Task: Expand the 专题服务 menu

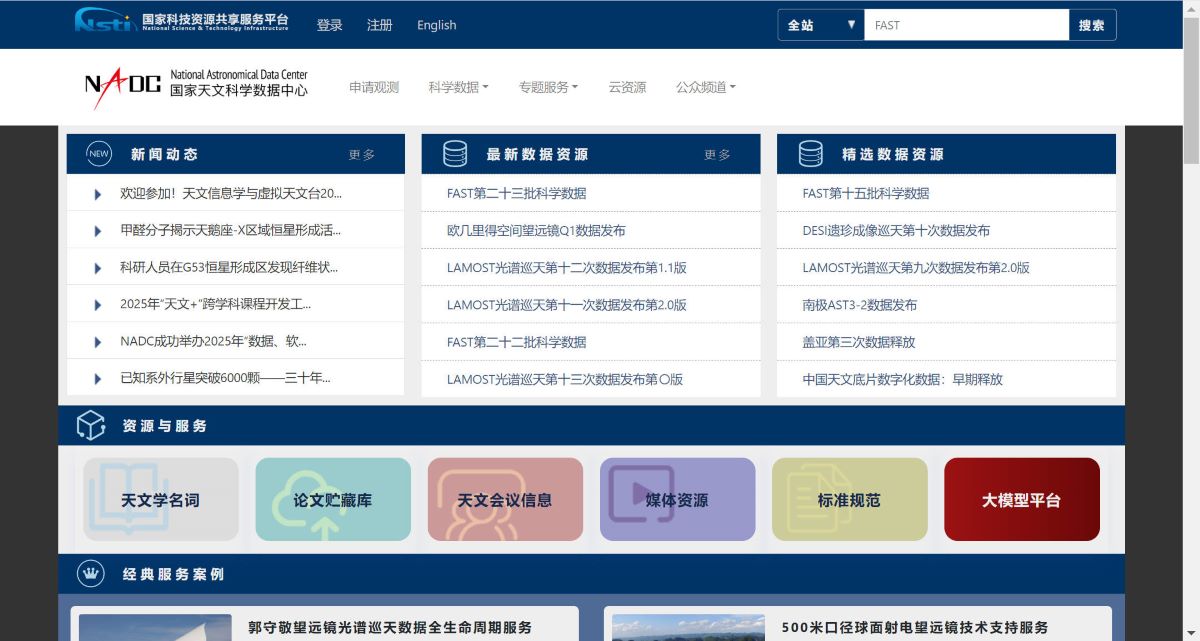Action: (x=548, y=88)
